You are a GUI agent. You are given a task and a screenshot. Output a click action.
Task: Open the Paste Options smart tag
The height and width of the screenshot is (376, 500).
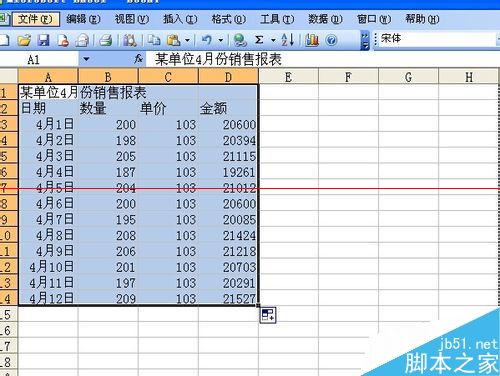[x=268, y=315]
